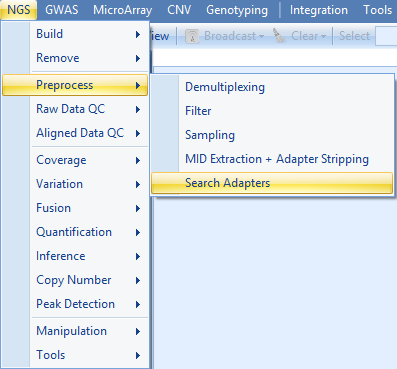397x369 pixels.
Task: Expand the Aligned Data QC submenu
Action: click(75, 133)
